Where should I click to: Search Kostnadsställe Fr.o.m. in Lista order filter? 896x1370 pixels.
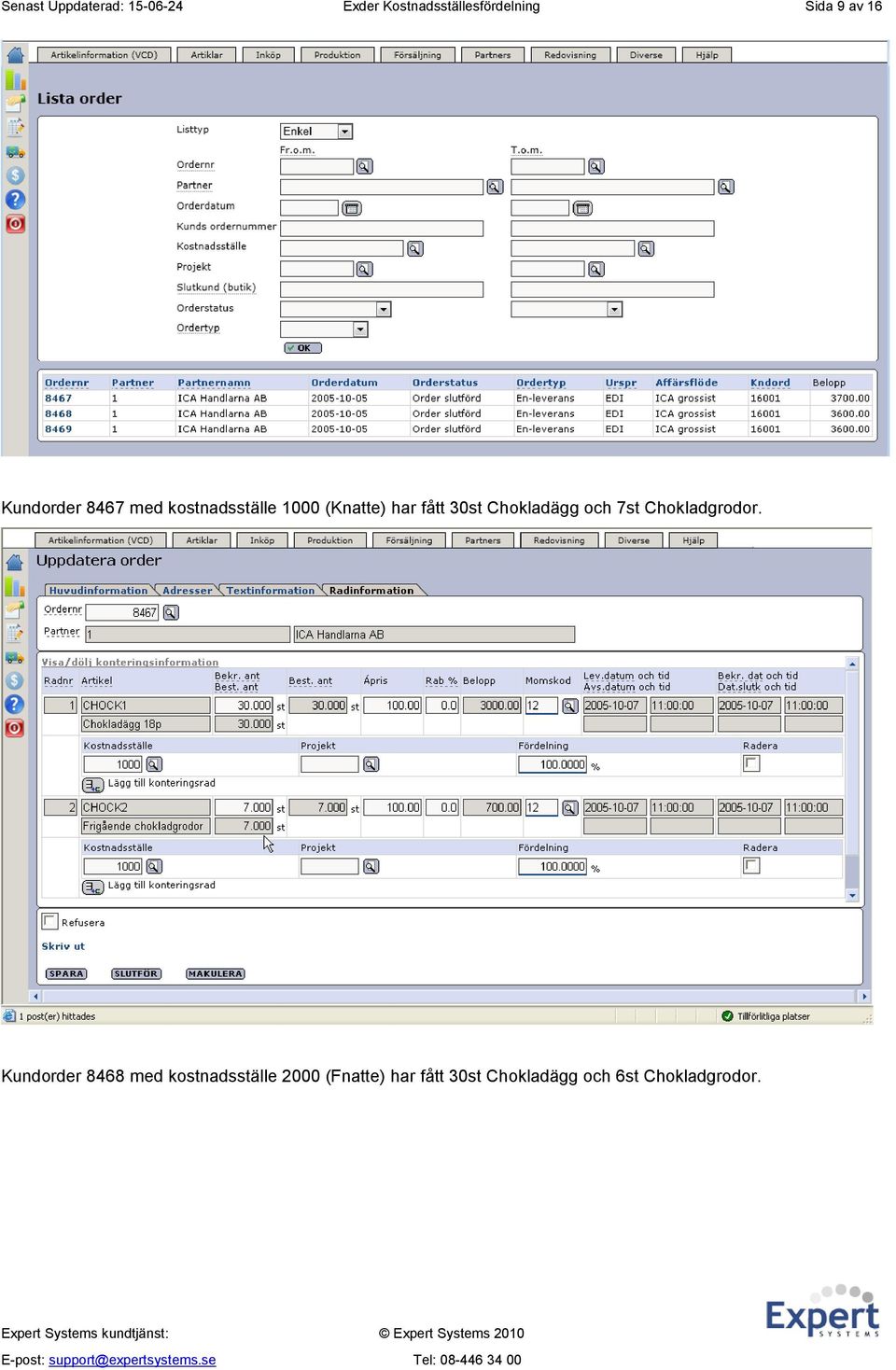click(414, 248)
